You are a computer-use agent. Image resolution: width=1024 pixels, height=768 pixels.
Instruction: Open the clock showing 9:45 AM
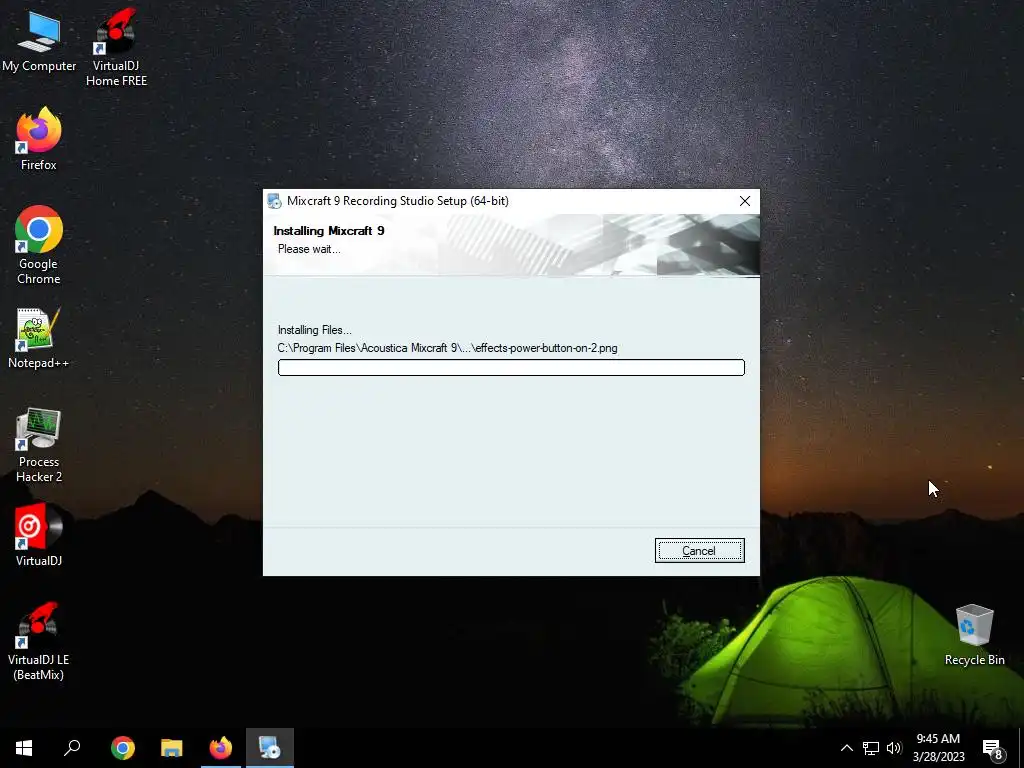[x=938, y=748]
